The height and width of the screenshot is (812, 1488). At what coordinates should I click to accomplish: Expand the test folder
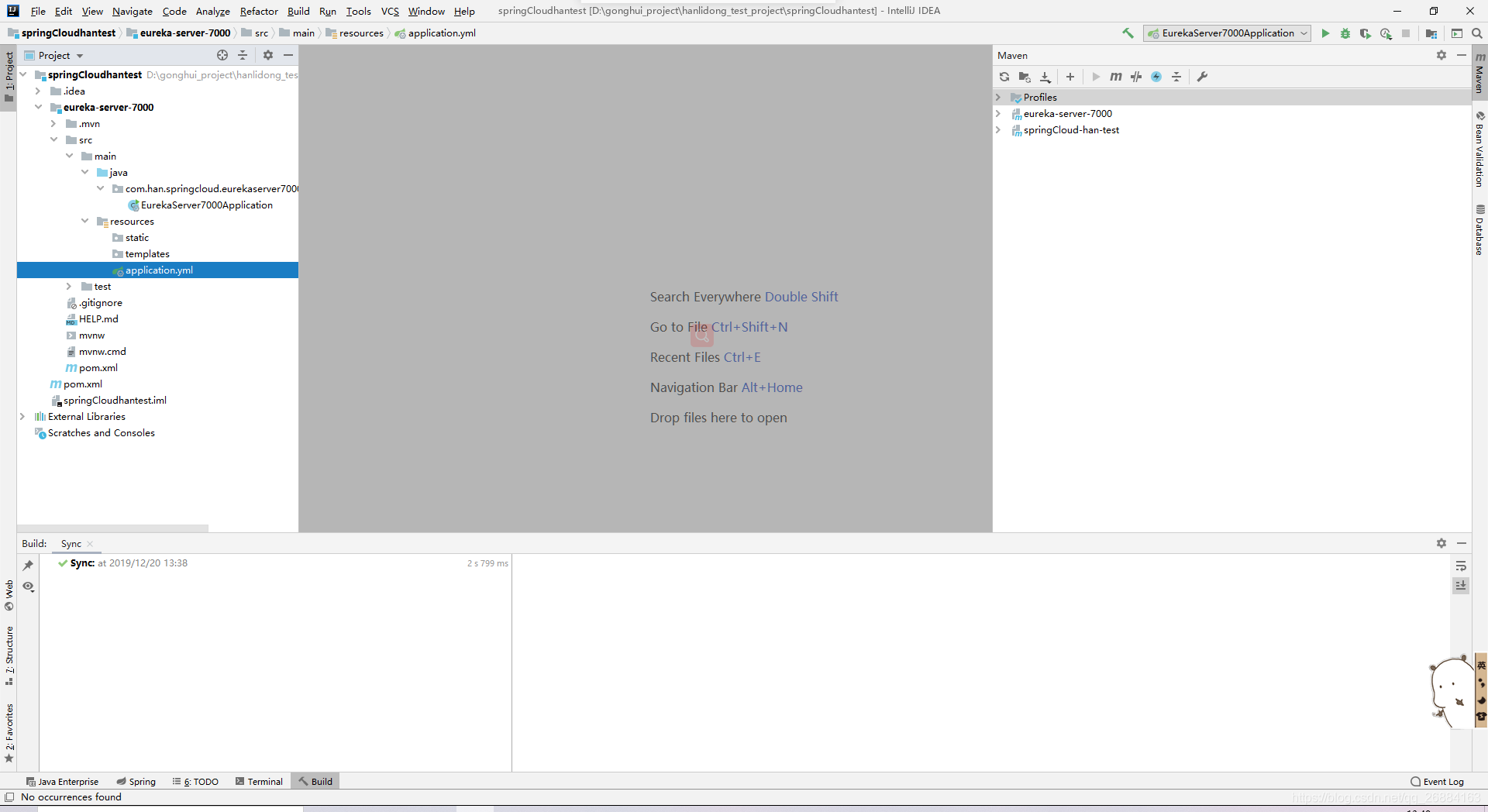point(69,287)
